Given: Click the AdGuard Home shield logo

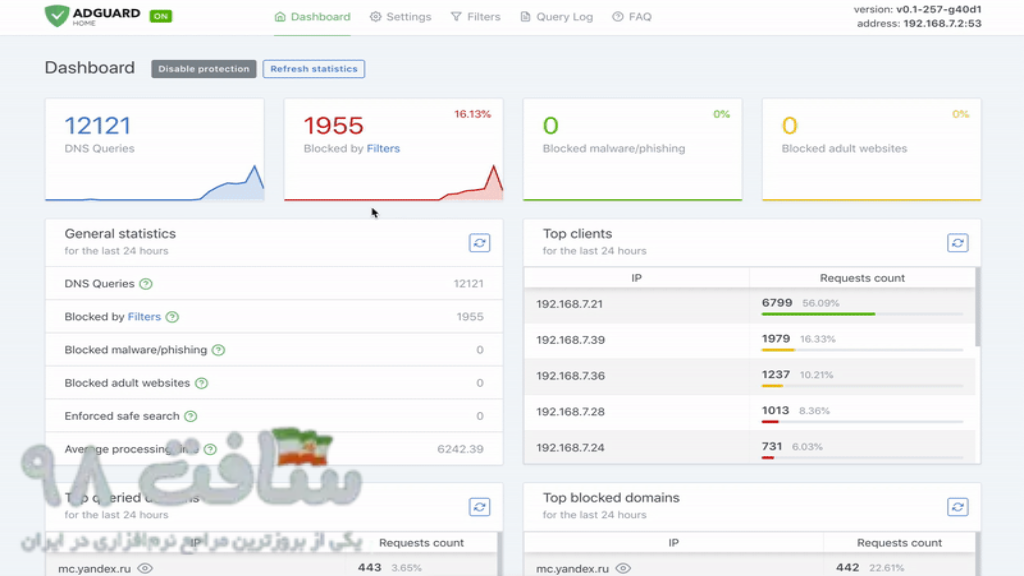Looking at the screenshot, I should pyautogui.click(x=57, y=16).
